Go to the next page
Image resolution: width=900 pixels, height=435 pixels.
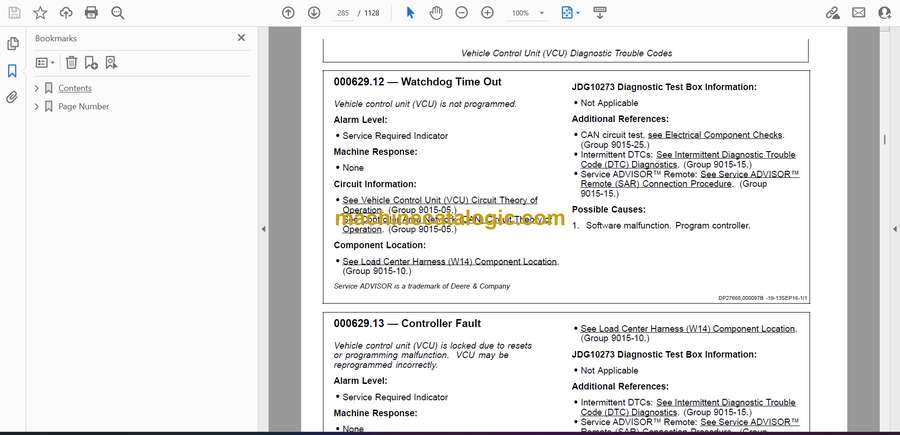[x=314, y=13]
